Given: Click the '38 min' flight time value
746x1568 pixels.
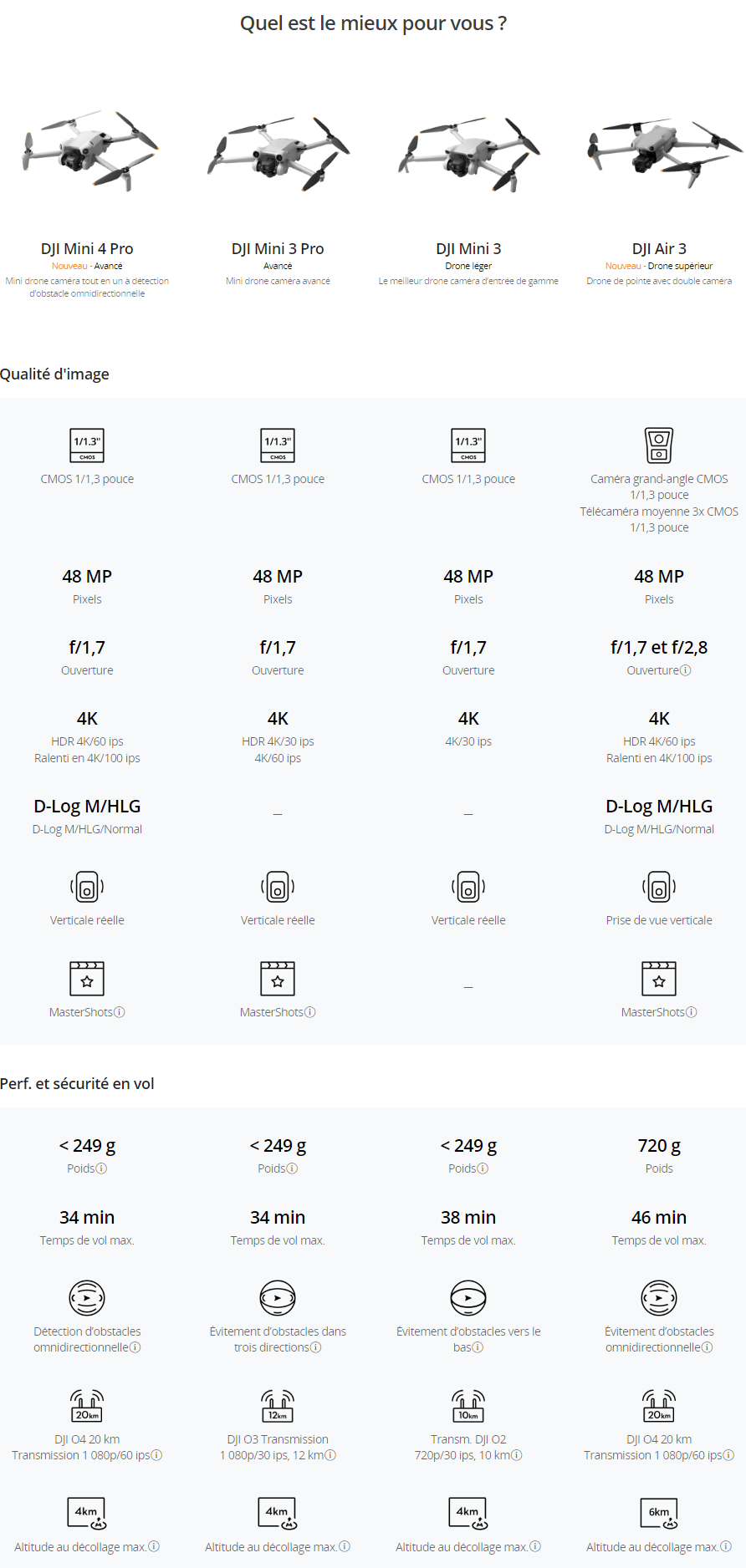Looking at the screenshot, I should (x=468, y=1217).
